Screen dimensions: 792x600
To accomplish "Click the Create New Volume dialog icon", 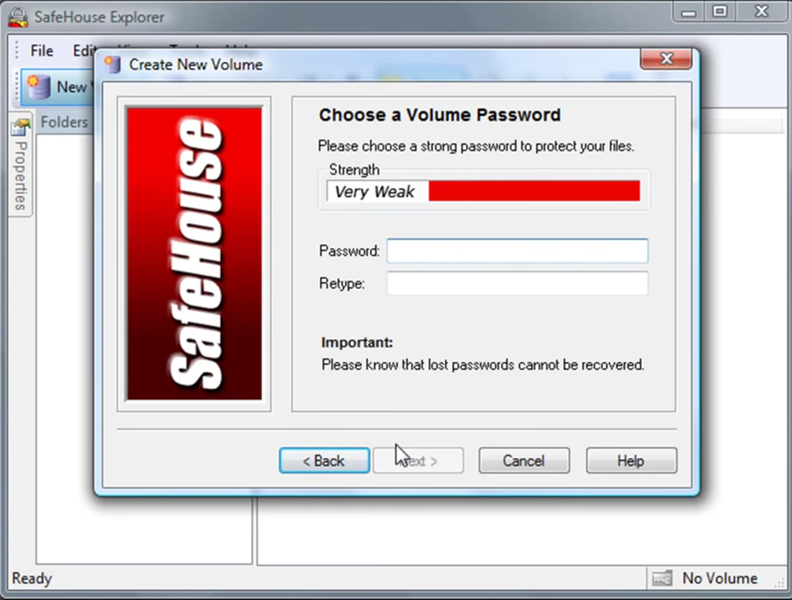I will point(113,65).
